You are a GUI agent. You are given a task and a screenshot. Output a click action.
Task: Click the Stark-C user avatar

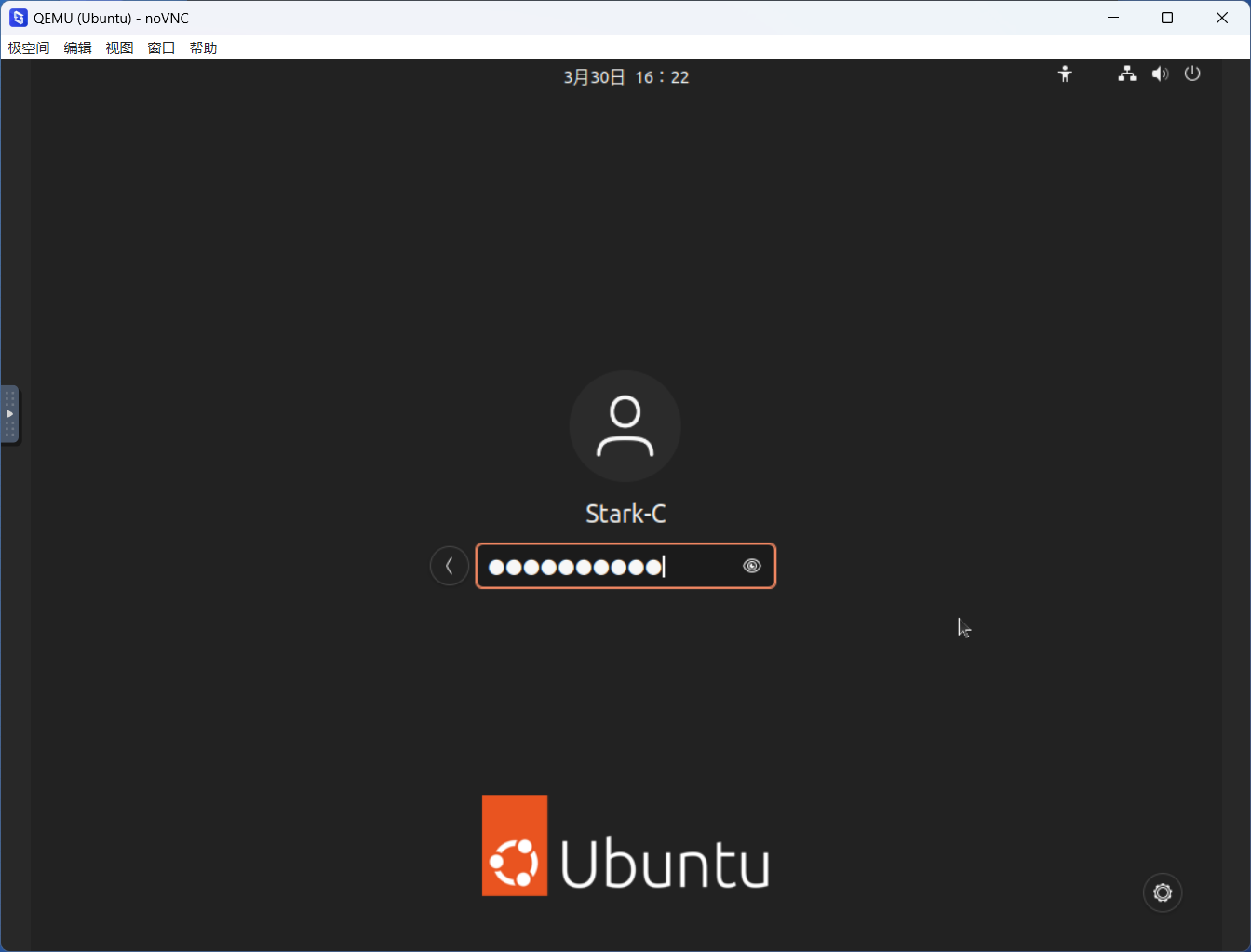(625, 426)
